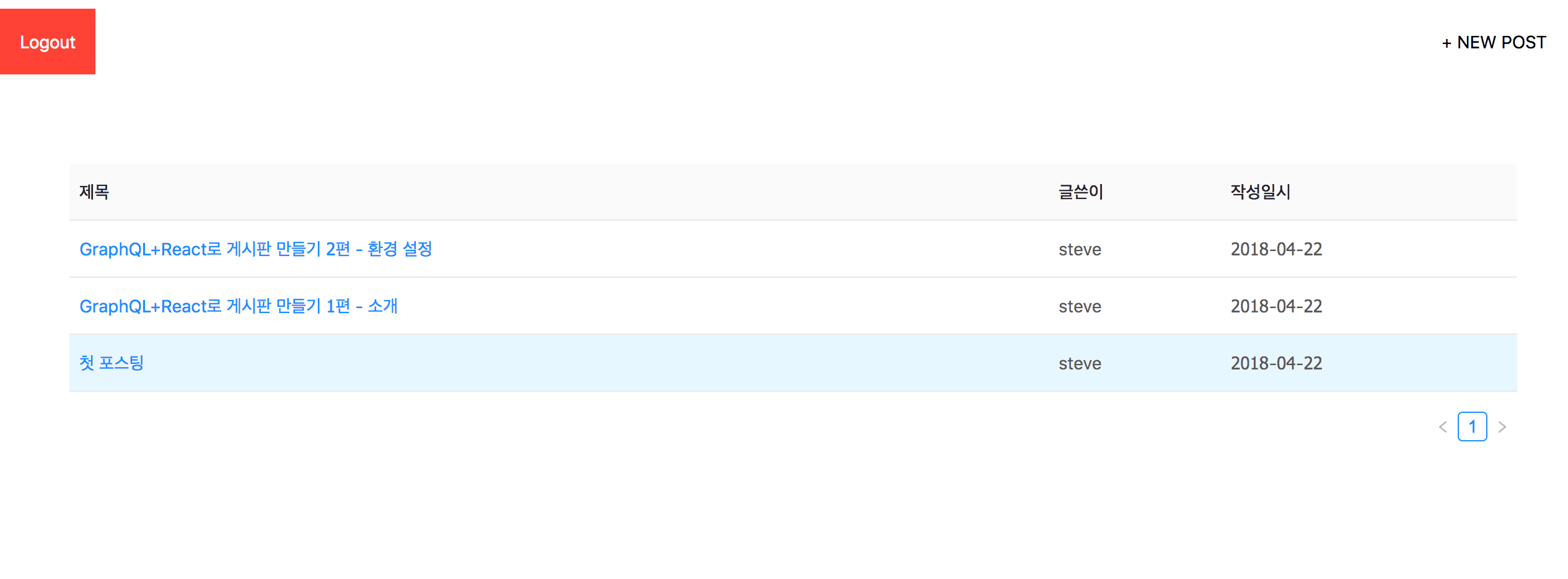The width and height of the screenshot is (1568, 579).
Task: Click the 작성일시 column header
Action: (1260, 192)
